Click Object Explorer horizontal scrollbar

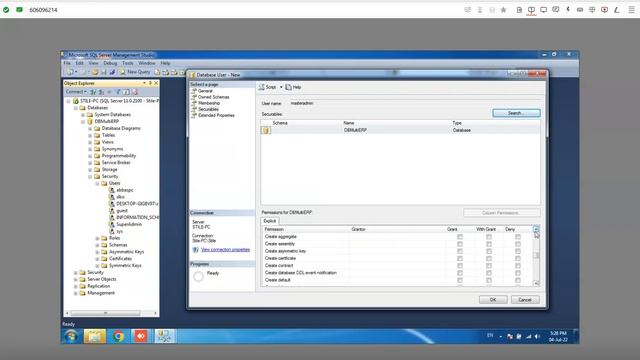105,313
